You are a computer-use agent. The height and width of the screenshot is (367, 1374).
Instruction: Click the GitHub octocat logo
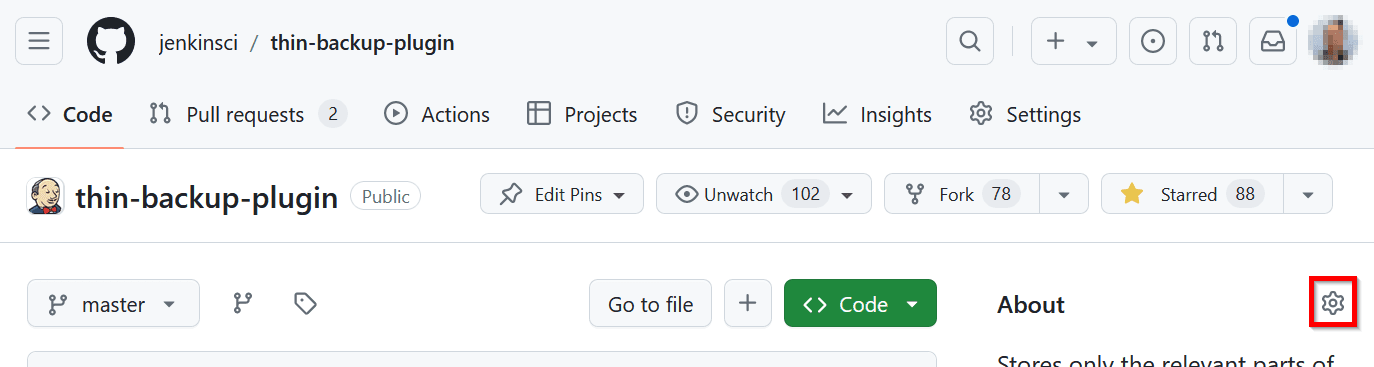point(111,41)
